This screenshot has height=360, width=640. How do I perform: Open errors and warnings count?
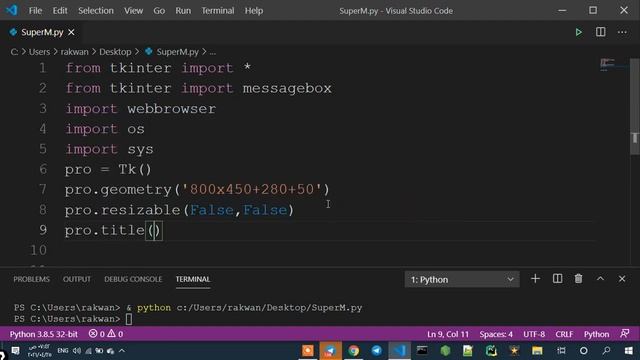coord(106,334)
